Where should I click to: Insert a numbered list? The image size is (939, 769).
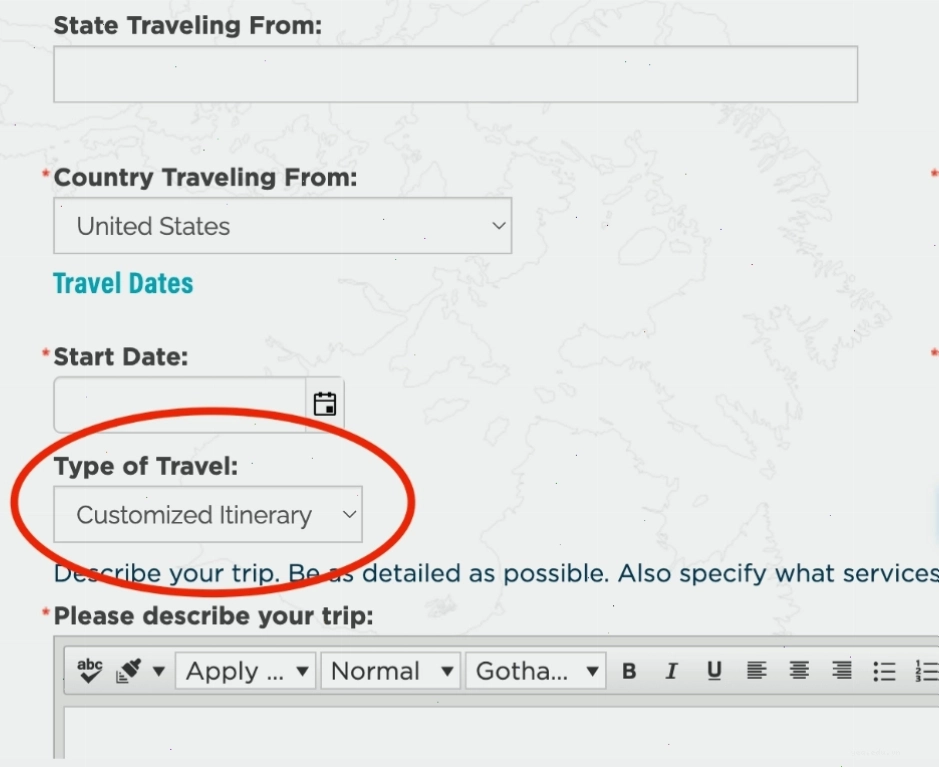(x=926, y=671)
